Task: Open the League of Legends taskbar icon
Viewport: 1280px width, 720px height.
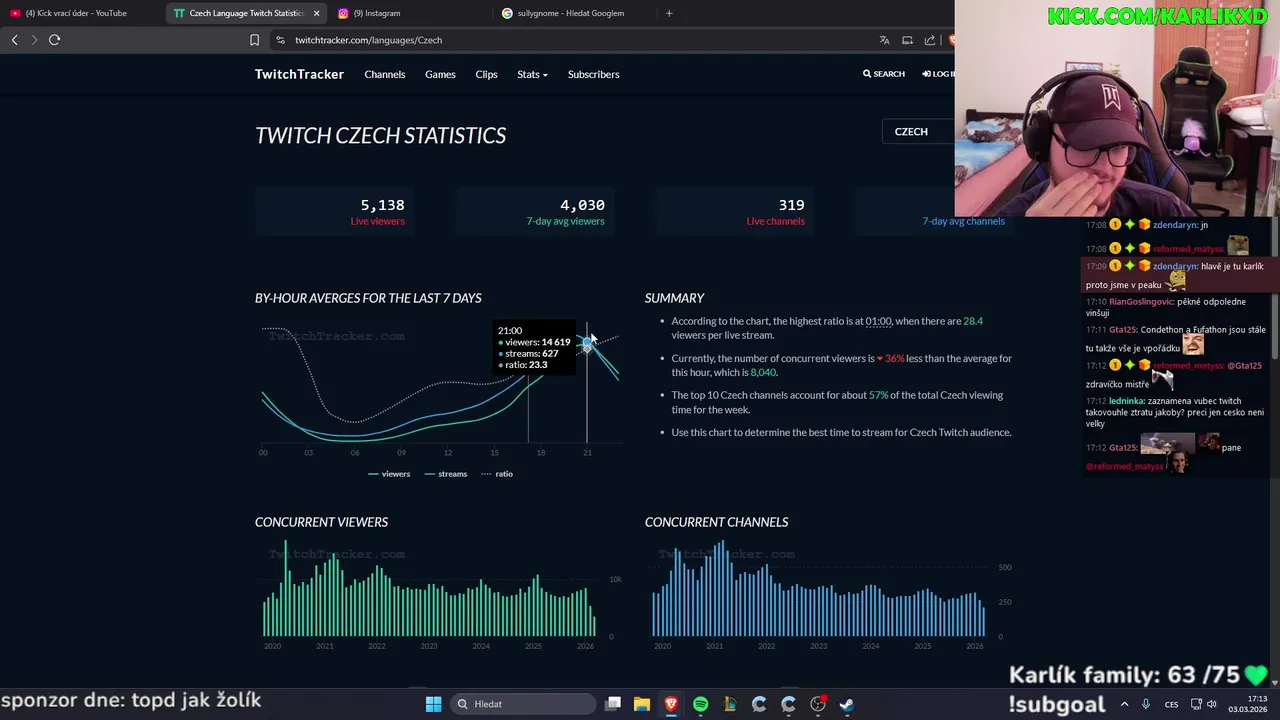Action: click(x=730, y=704)
